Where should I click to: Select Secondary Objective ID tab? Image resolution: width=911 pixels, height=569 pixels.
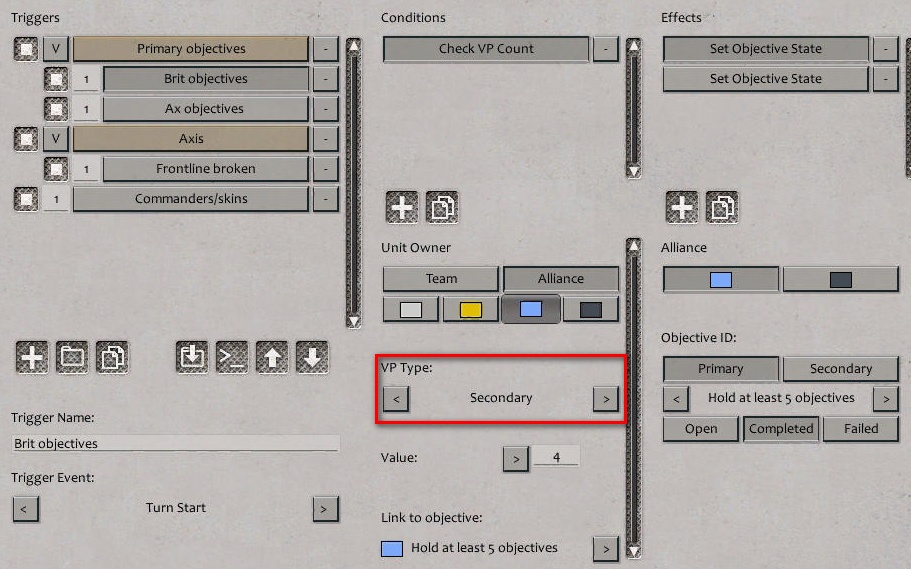click(841, 369)
